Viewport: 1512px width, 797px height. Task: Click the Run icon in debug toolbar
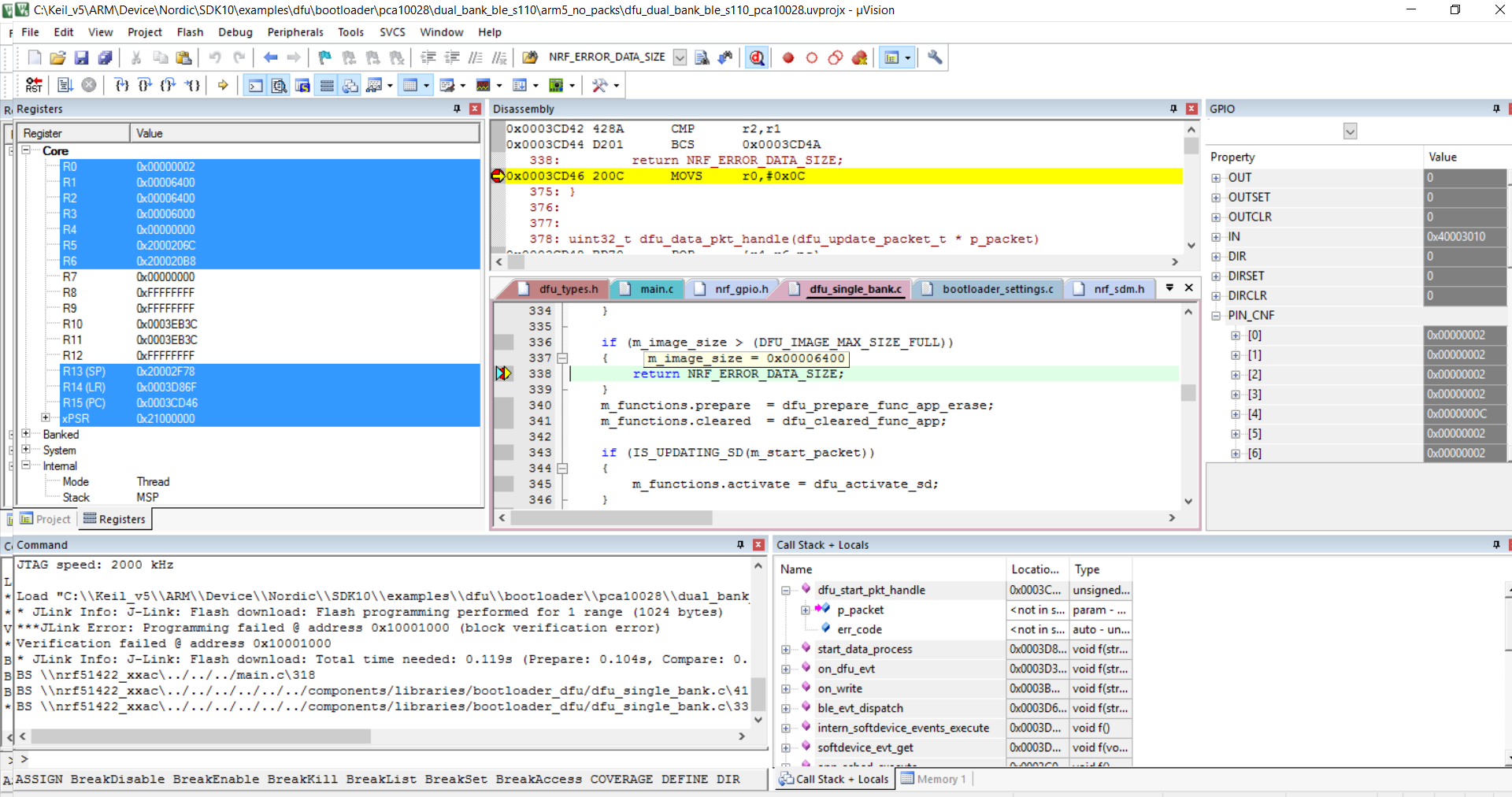tap(65, 85)
